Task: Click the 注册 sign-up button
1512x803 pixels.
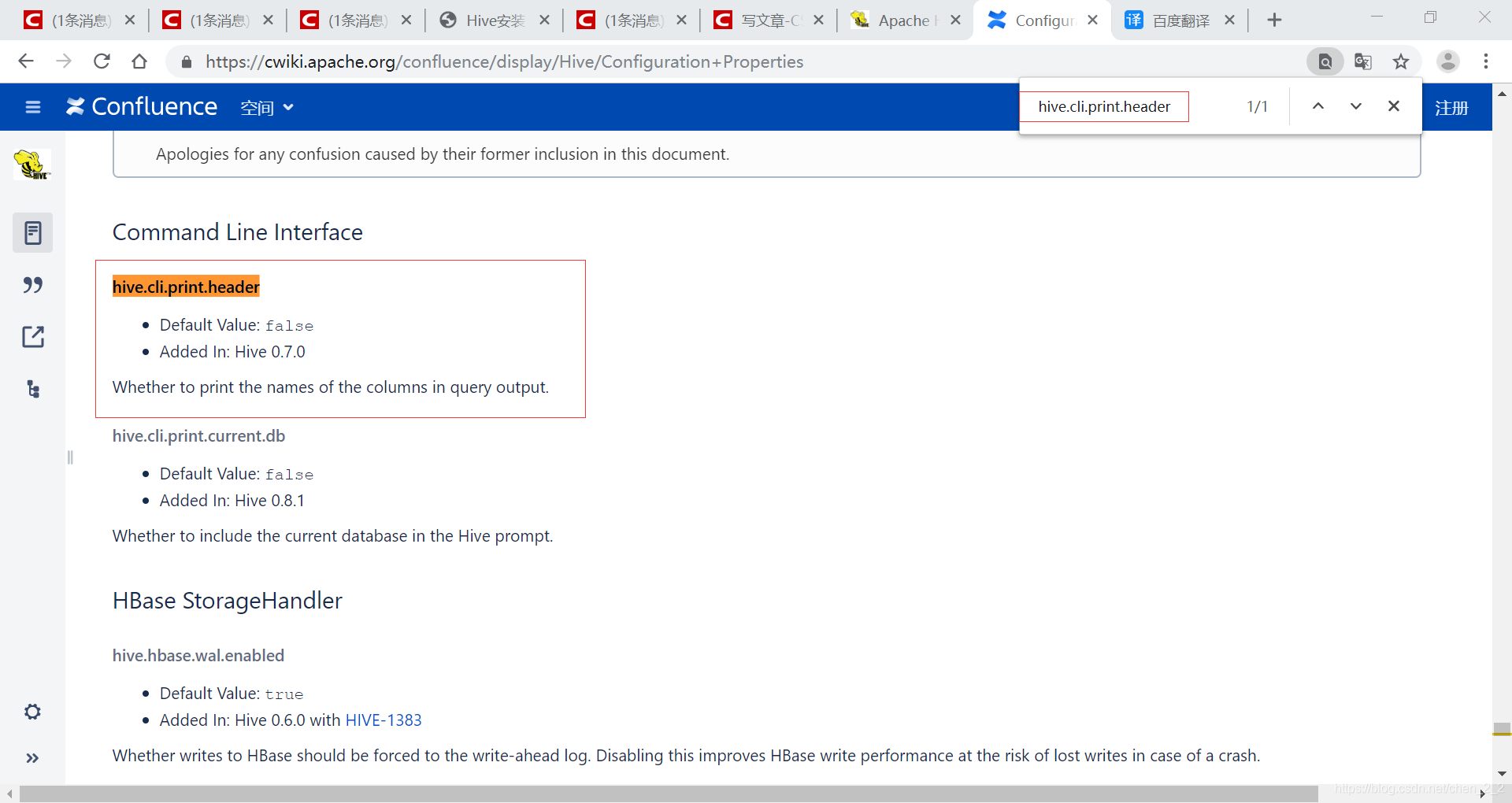Action: pos(1451,108)
